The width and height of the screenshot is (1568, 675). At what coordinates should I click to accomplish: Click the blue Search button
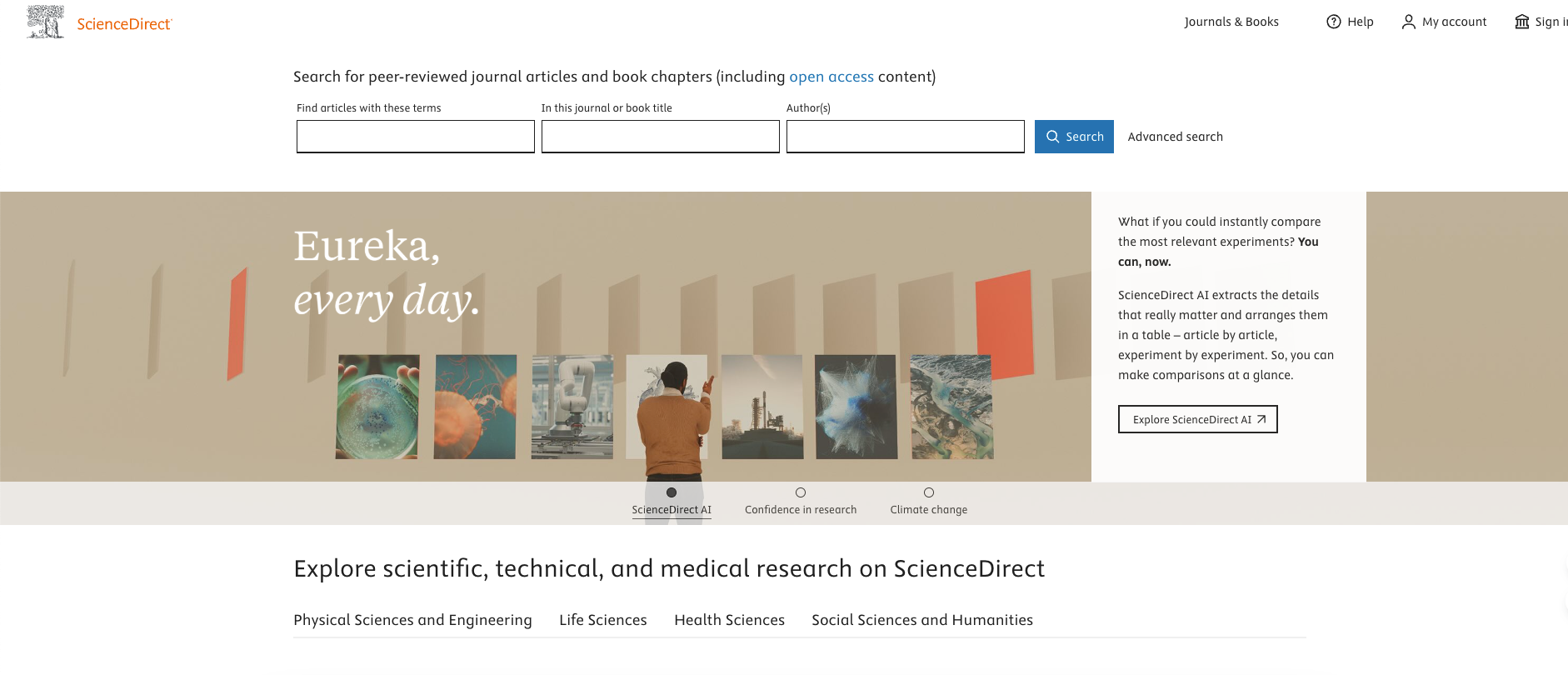pyautogui.click(x=1074, y=137)
